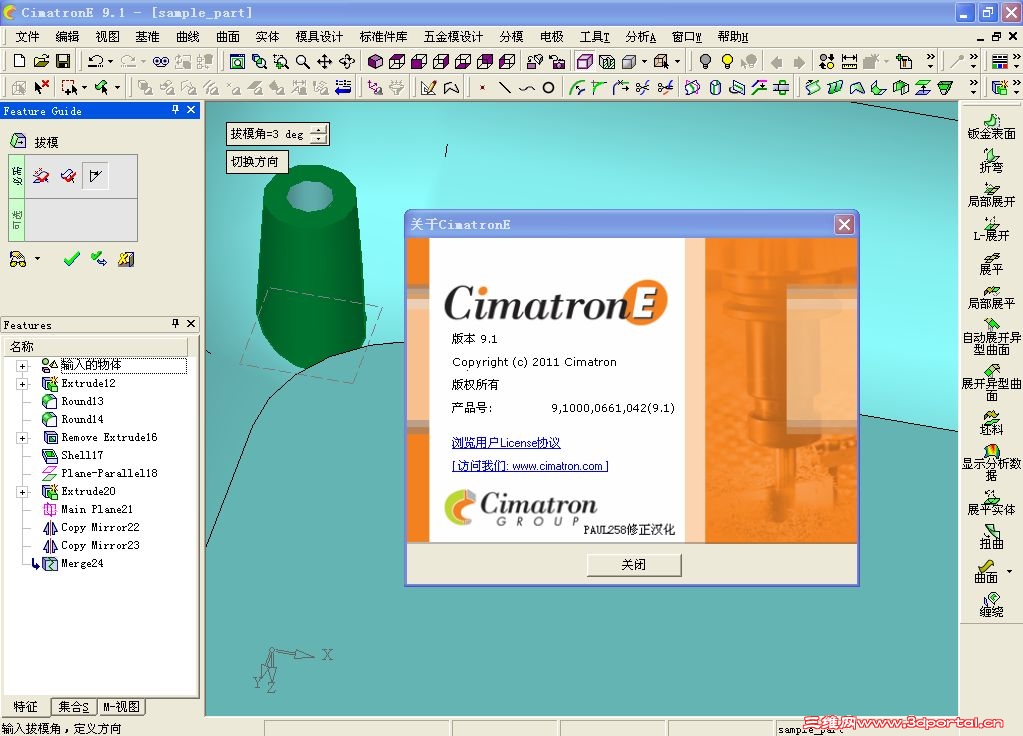Increase draft angle with up stepper arrow

319,130
